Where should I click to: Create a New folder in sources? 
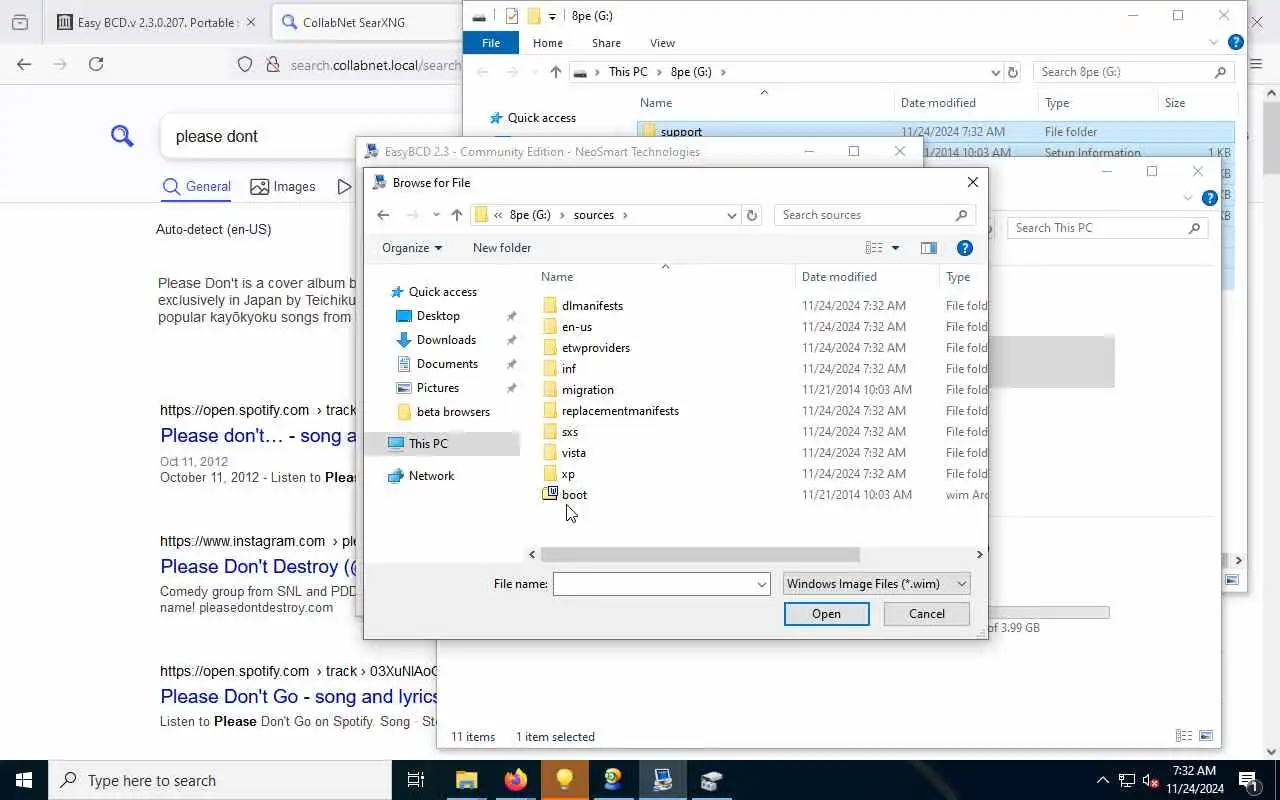pyautogui.click(x=502, y=248)
